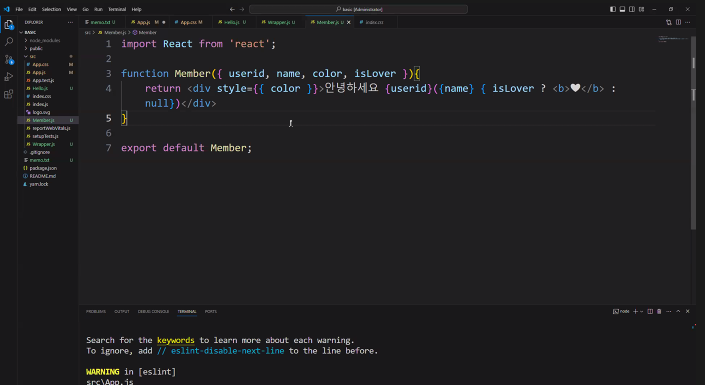
Task: Show the Debug Console panel tab
Action: click(153, 311)
